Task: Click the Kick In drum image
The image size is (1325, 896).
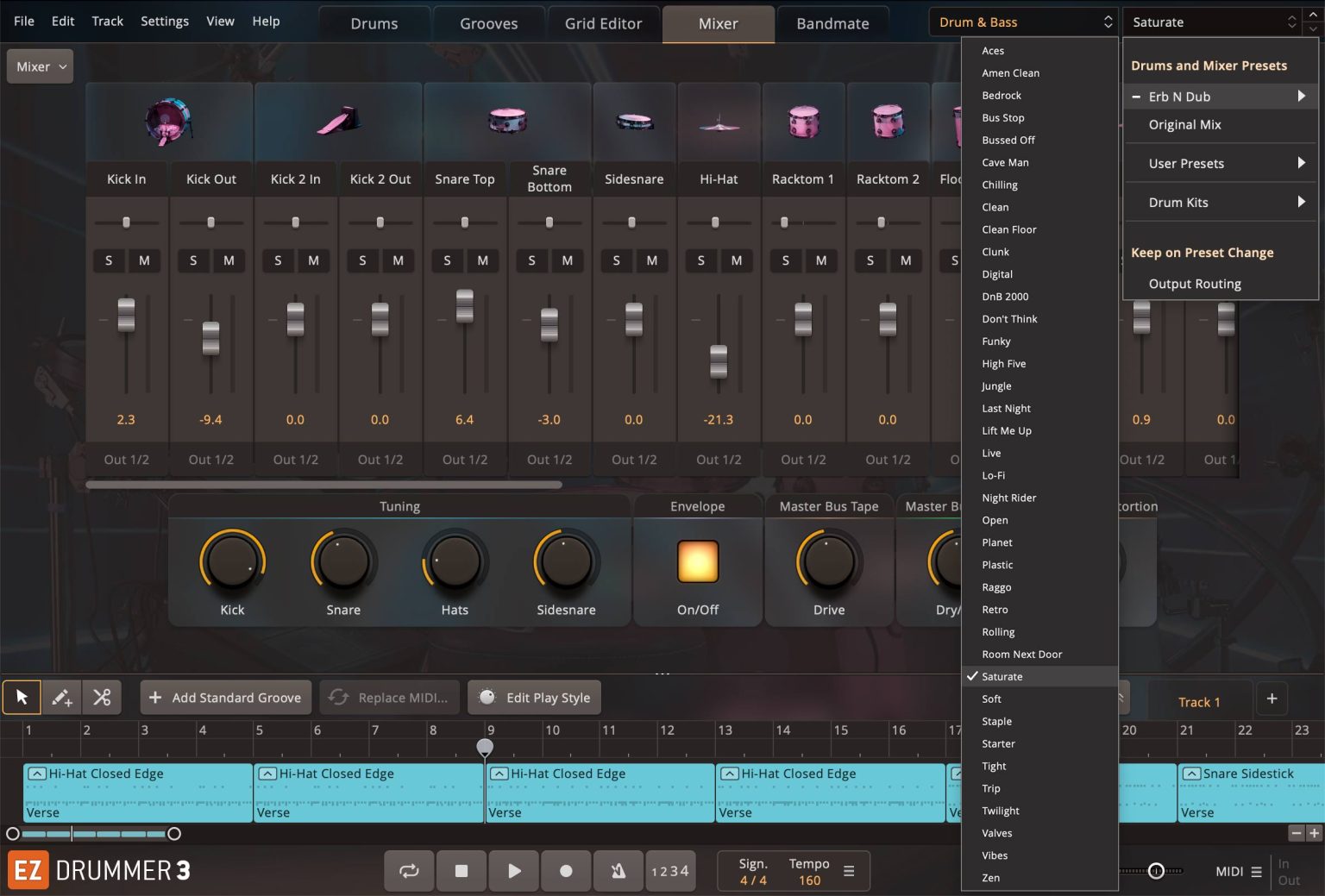Action: point(169,122)
